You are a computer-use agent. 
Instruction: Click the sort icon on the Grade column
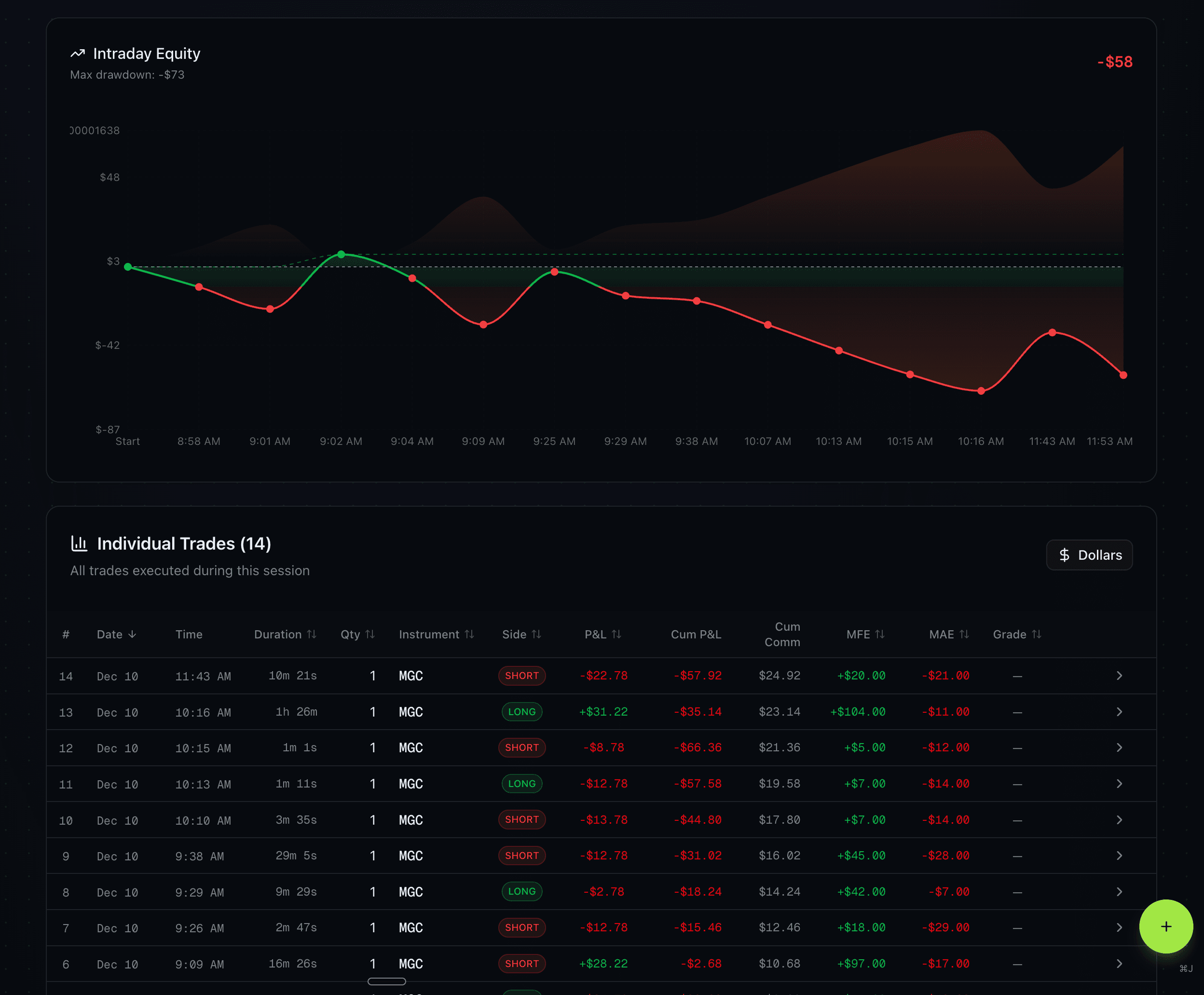(x=1037, y=635)
